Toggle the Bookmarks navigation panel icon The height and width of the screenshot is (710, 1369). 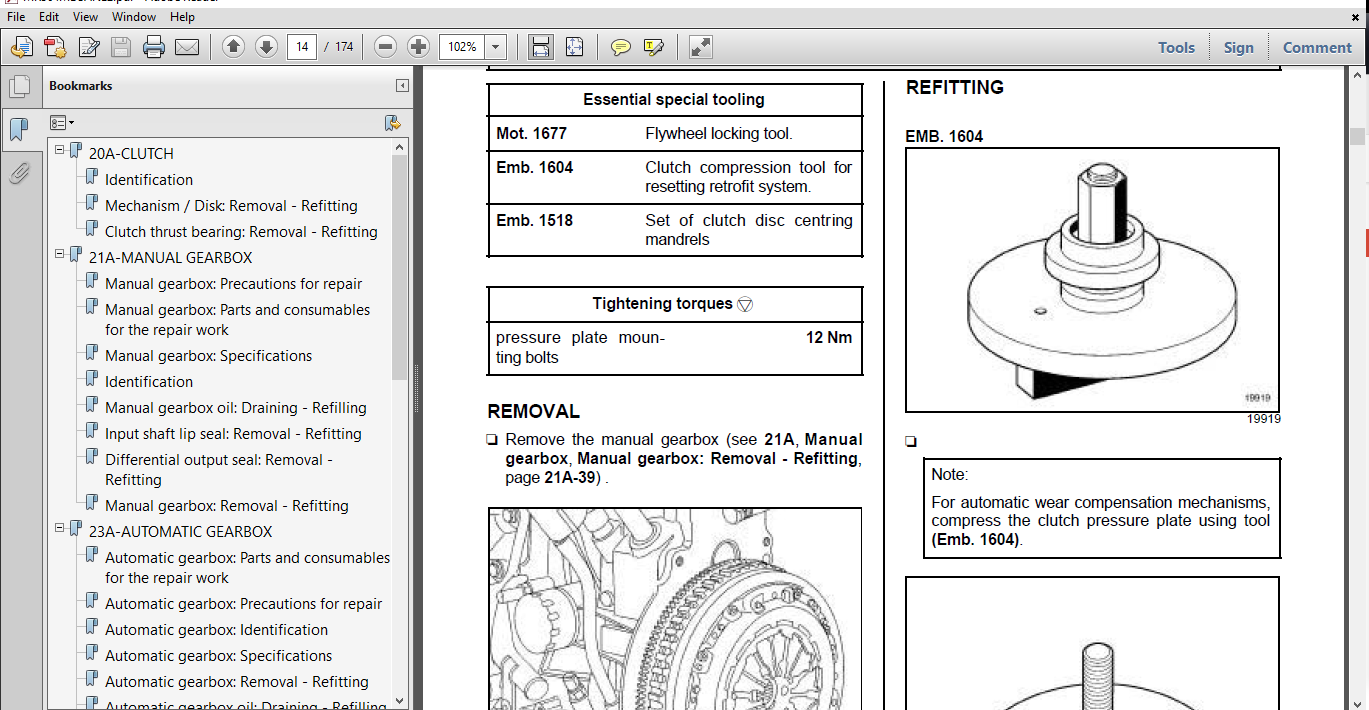[x=19, y=129]
